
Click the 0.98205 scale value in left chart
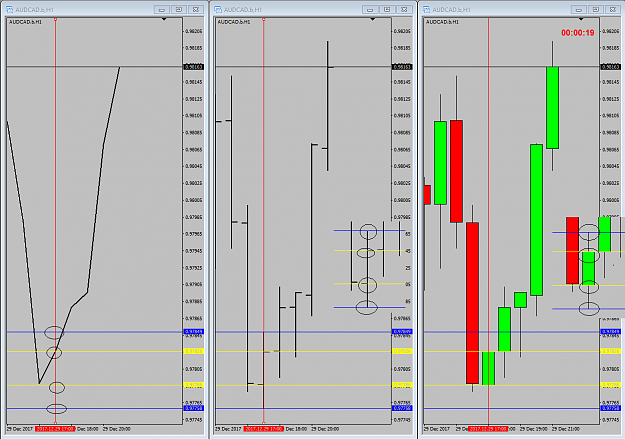pos(194,31)
